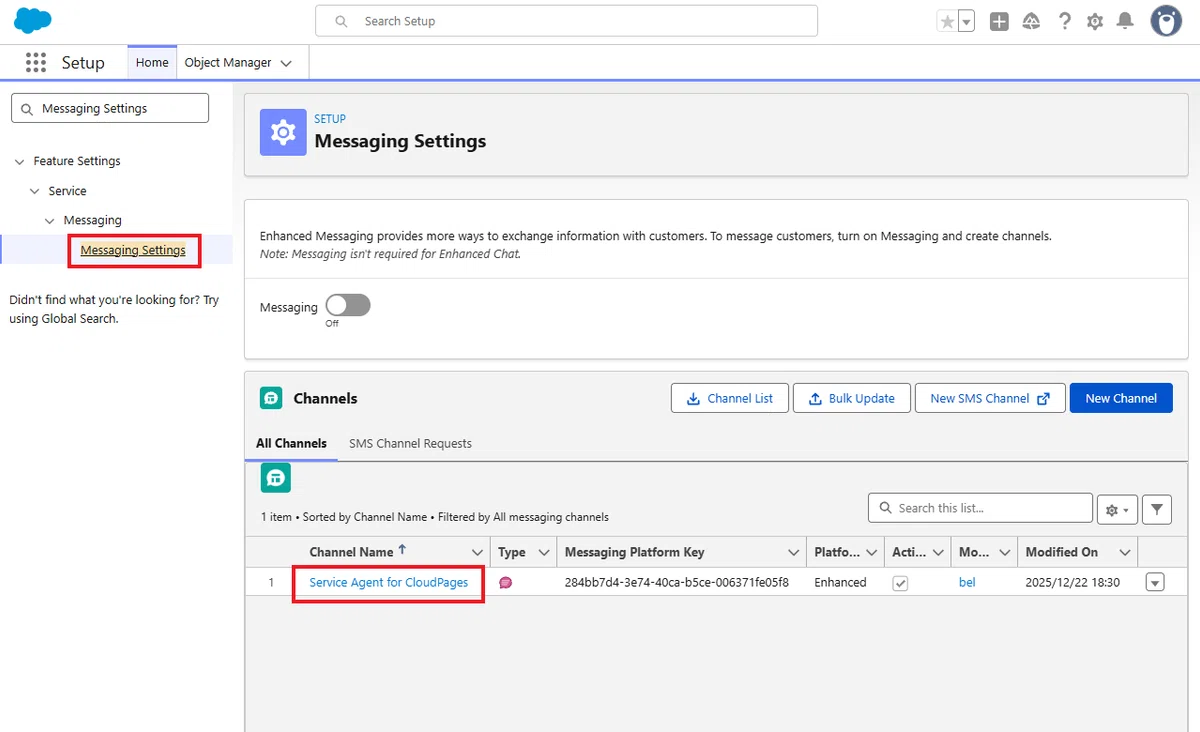
Task: Select Messaging Settings in the setup tree
Action: (133, 250)
